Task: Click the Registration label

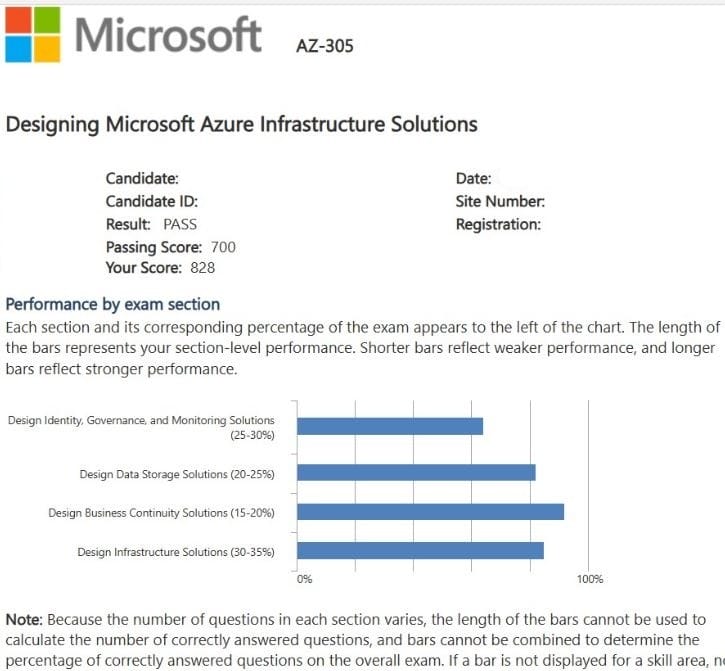Action: click(x=498, y=224)
